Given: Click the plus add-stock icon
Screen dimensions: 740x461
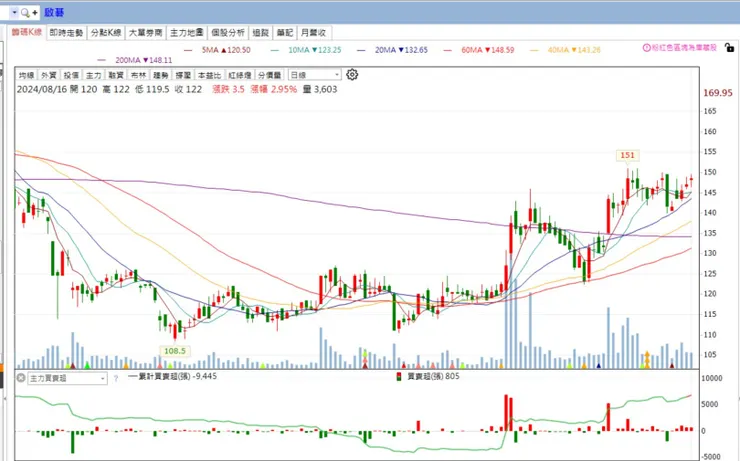Looking at the screenshot, I should [x=35, y=13].
